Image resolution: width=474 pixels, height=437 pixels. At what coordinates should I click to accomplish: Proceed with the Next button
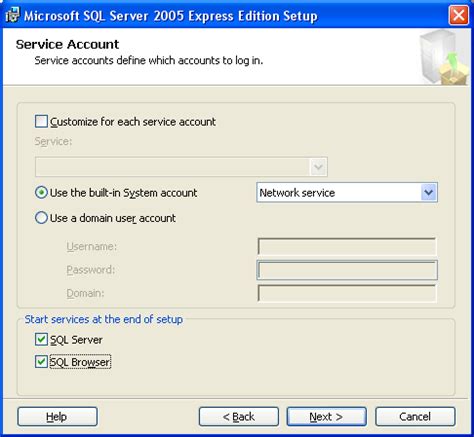[x=326, y=416]
